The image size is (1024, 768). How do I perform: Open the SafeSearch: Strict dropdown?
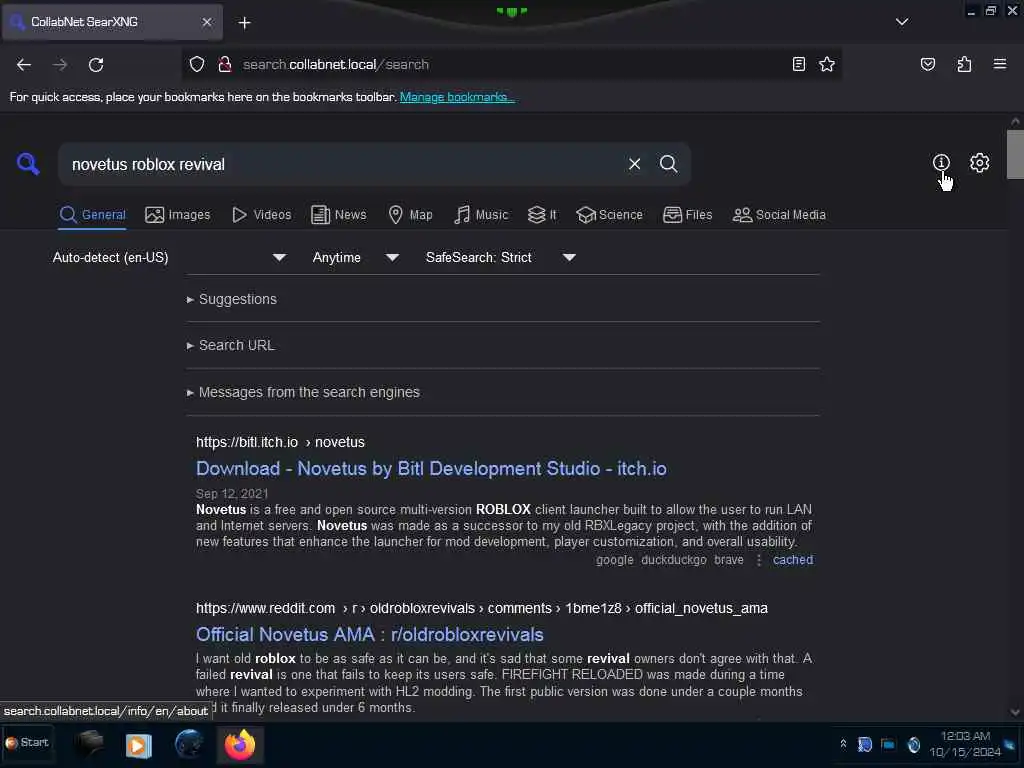click(x=501, y=257)
